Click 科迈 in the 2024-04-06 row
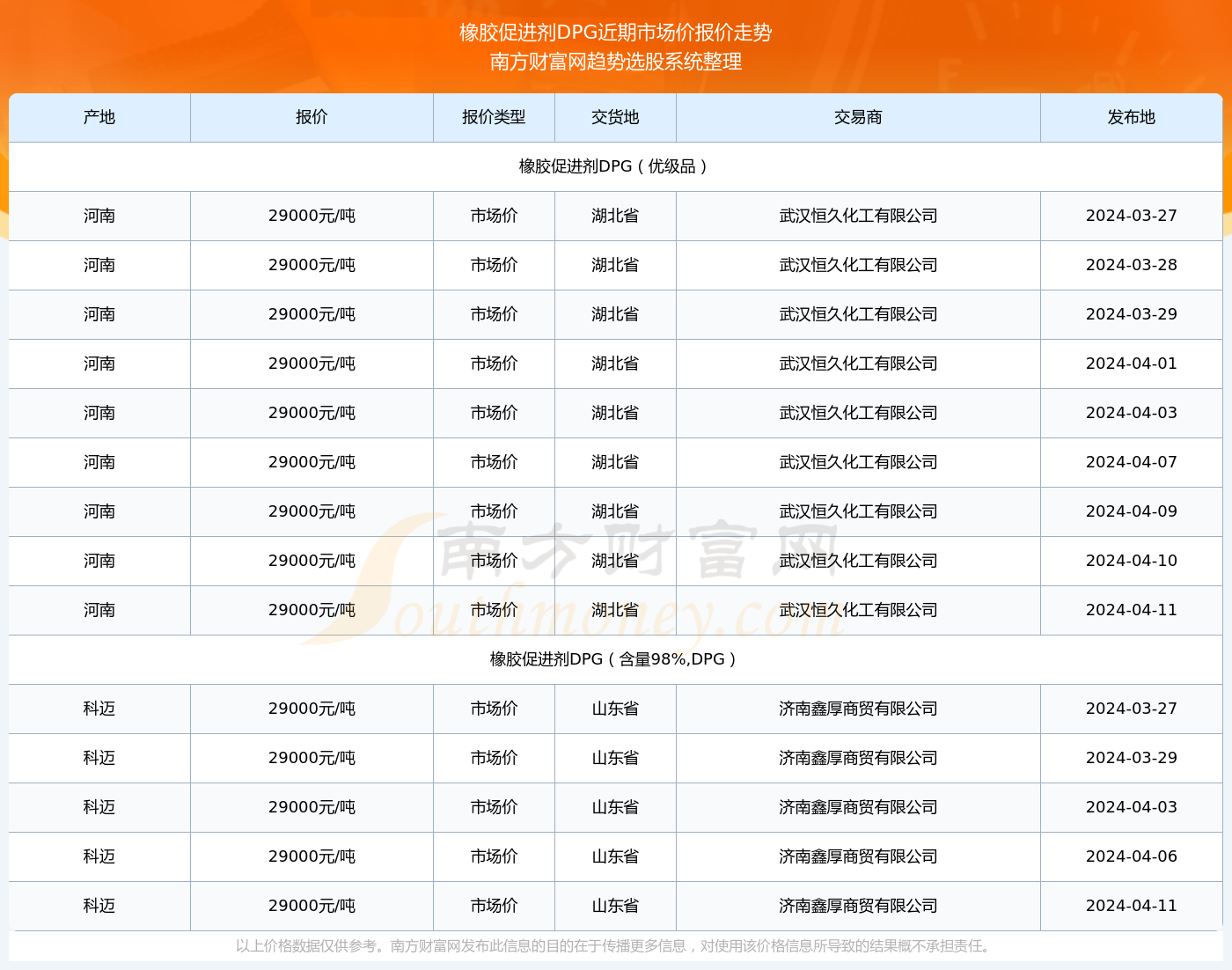The width and height of the screenshot is (1232, 970). tap(99, 856)
